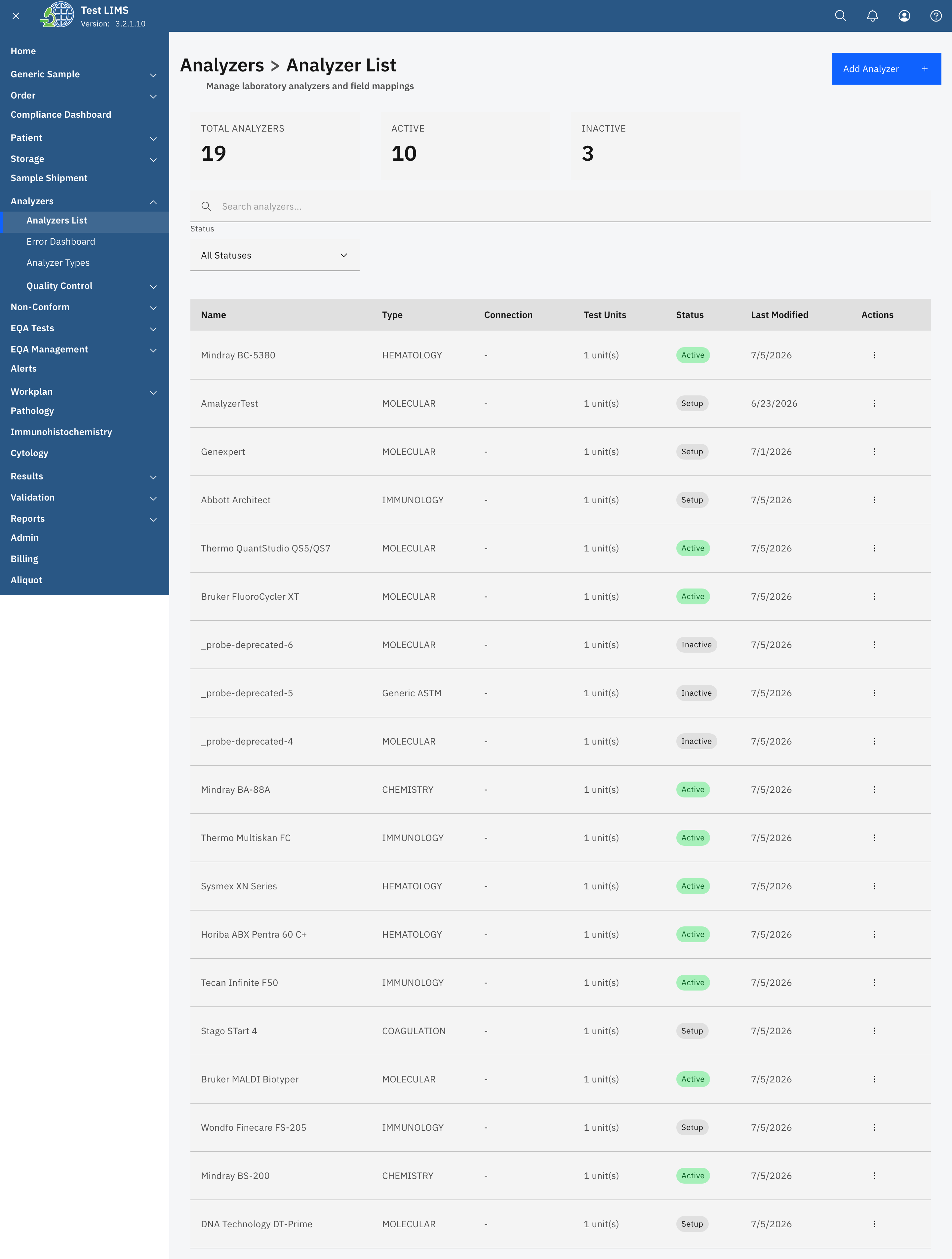952x1259 pixels.
Task: Close the side navigation menu
Action: click(16, 16)
